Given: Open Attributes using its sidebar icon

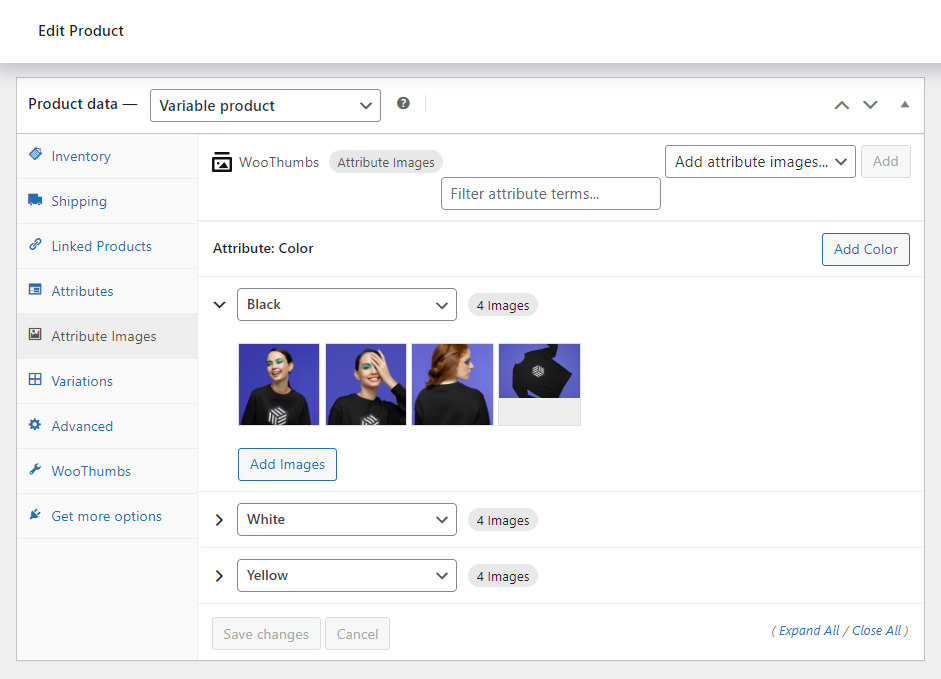Looking at the screenshot, I should tap(36, 291).
